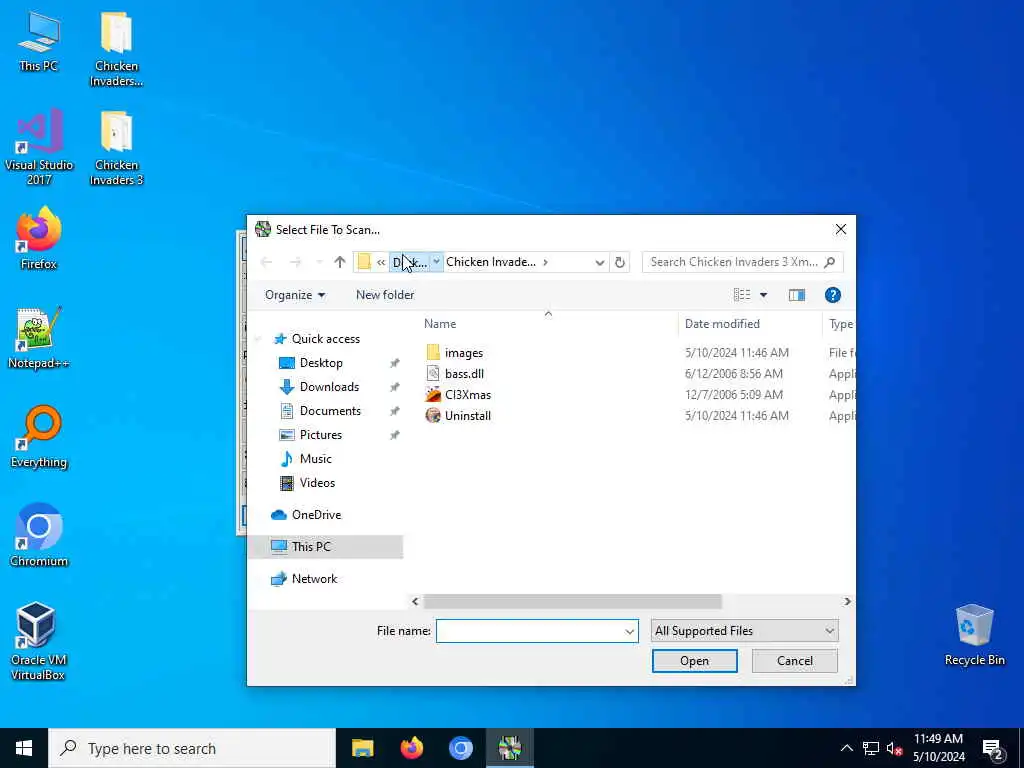Expand the breadcrumb chevron after Chicken Invade...
1024x768 pixels.
545,262
